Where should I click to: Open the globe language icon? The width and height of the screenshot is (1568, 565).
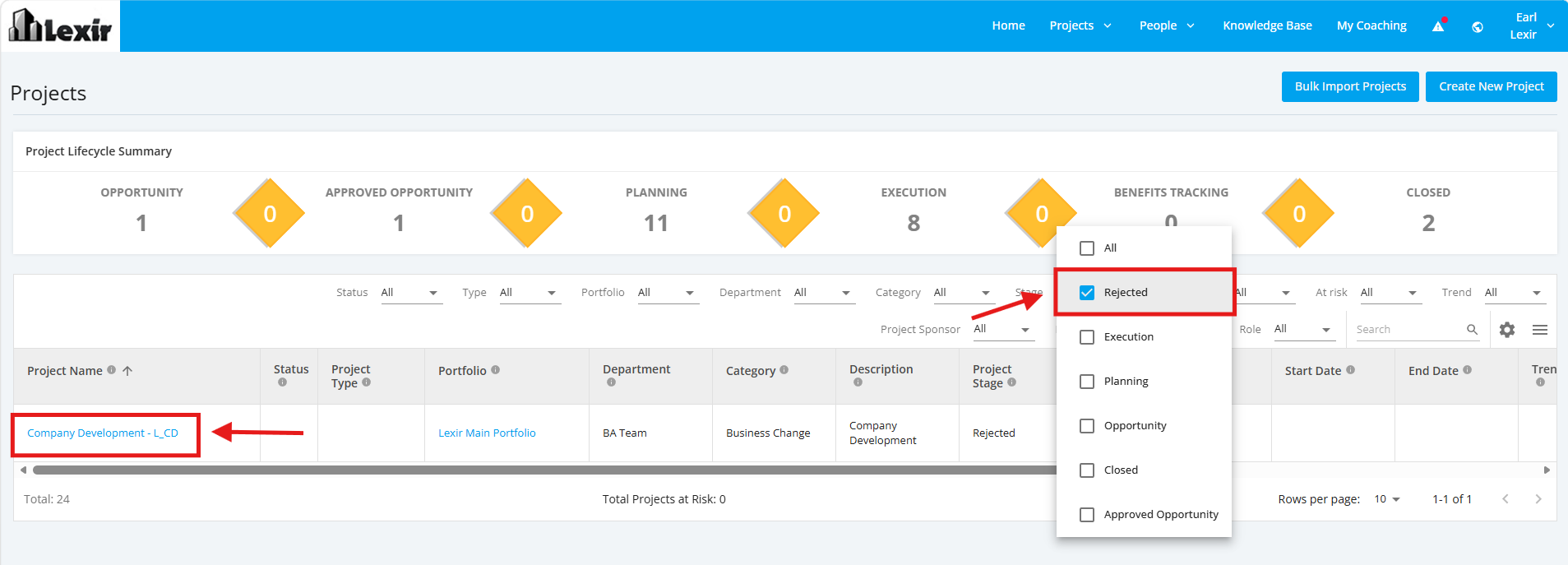(1478, 26)
